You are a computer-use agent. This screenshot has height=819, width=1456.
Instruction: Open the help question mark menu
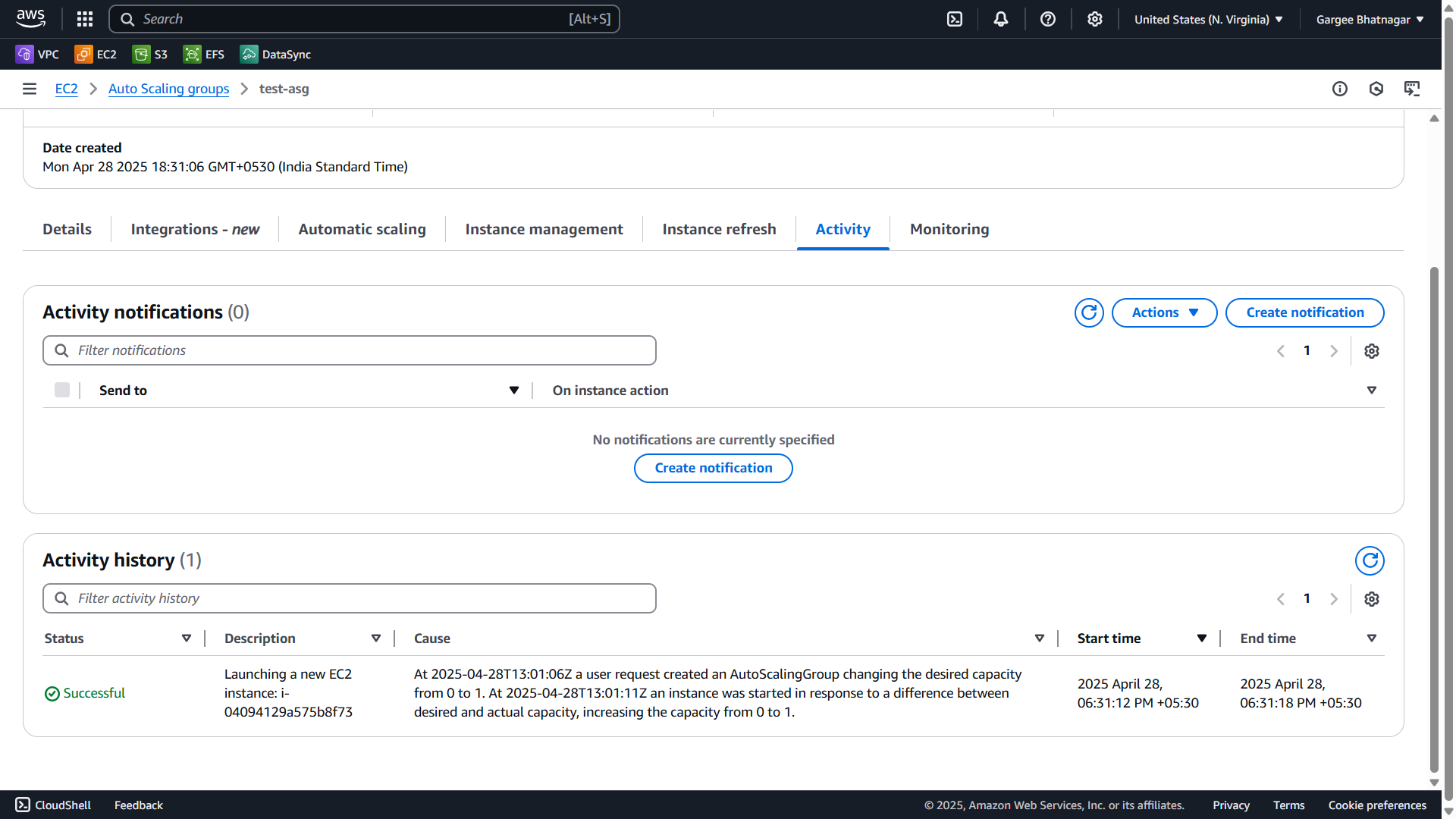click(1048, 19)
